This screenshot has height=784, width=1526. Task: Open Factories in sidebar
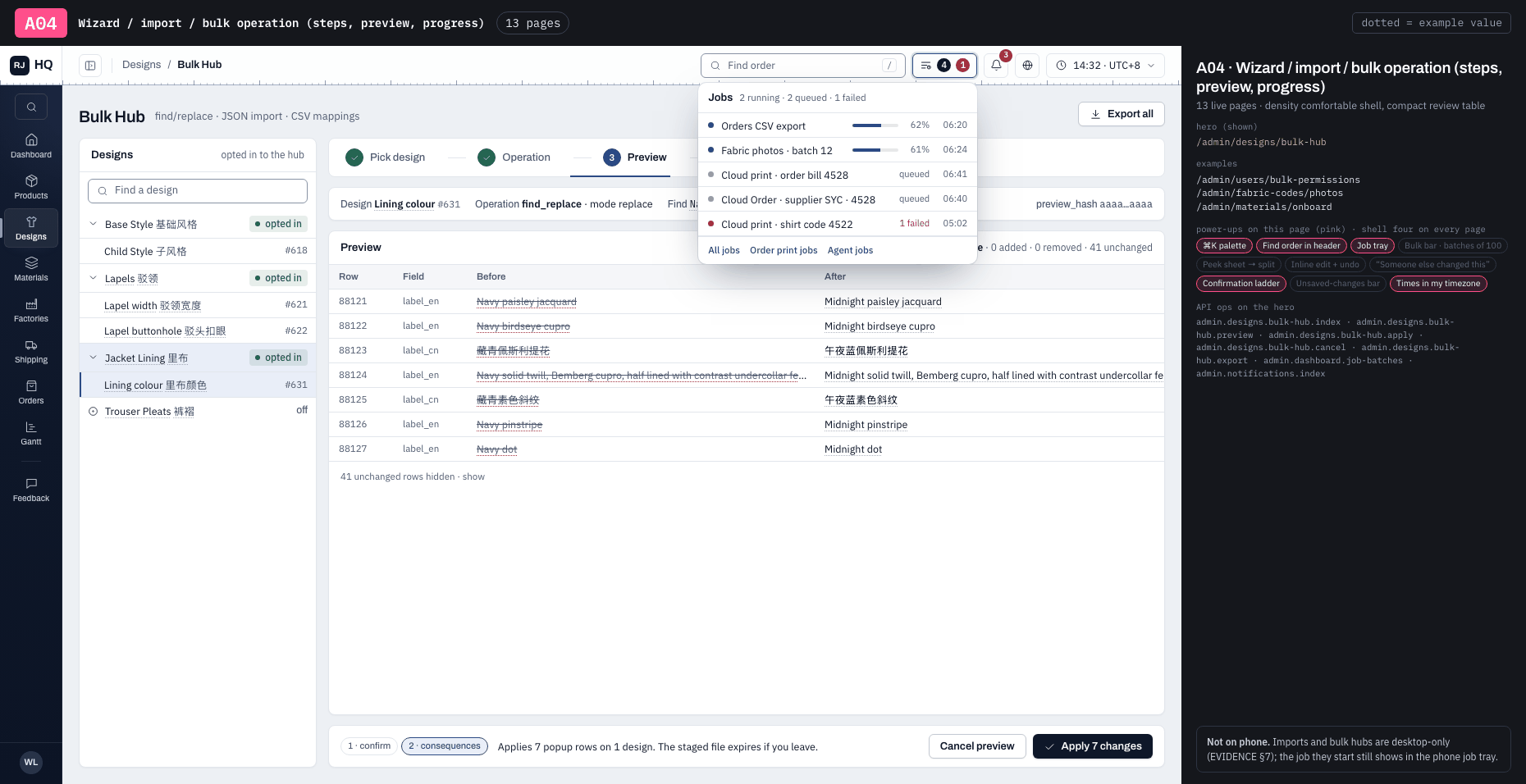point(31,310)
